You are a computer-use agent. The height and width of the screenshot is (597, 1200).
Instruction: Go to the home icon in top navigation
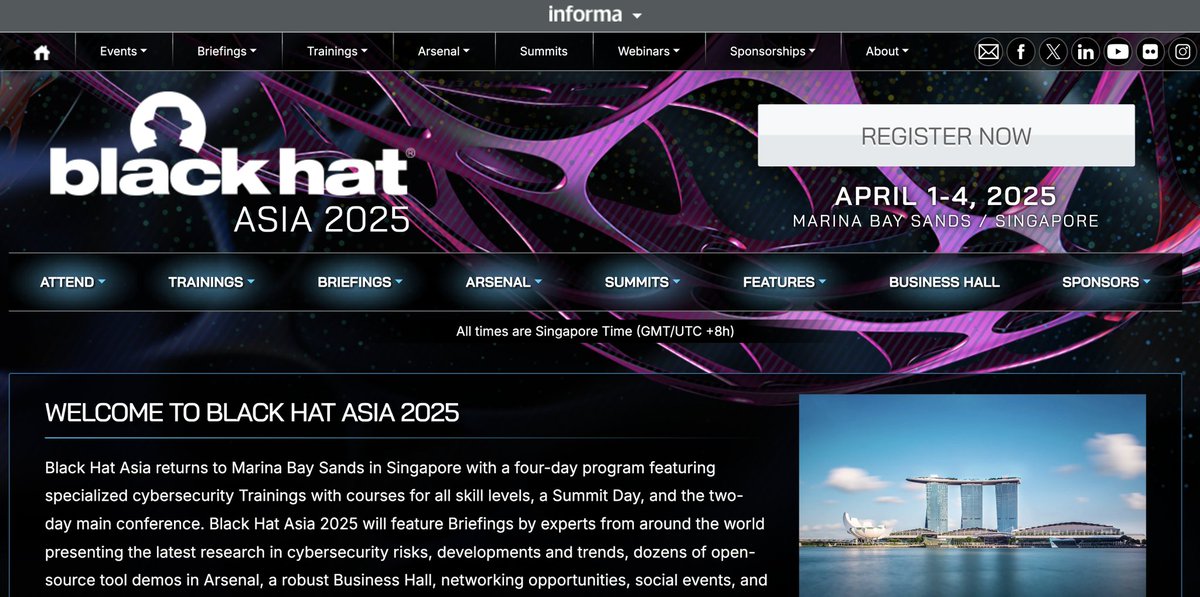pyautogui.click(x=42, y=53)
